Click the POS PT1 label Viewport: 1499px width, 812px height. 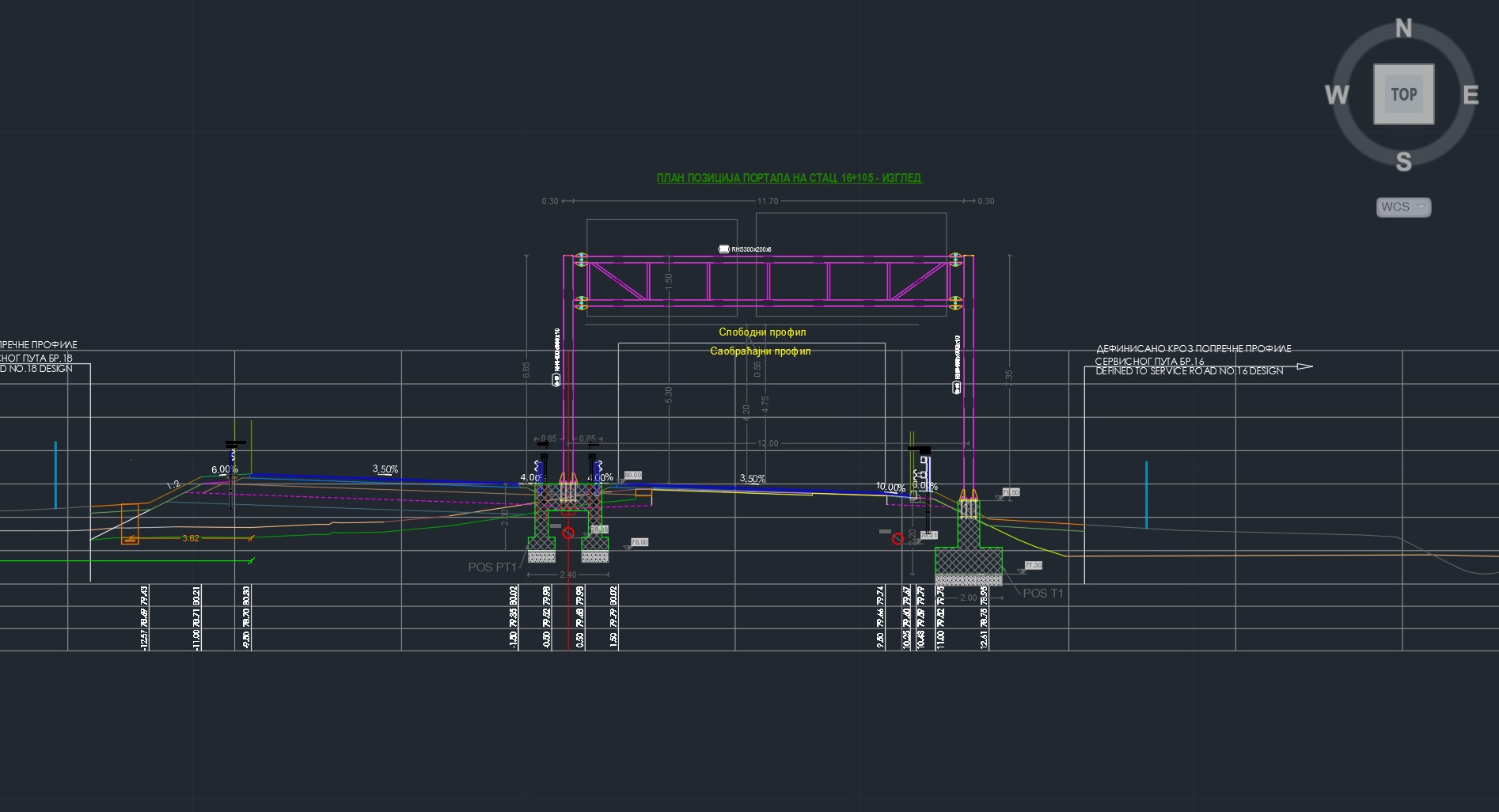[x=492, y=566]
